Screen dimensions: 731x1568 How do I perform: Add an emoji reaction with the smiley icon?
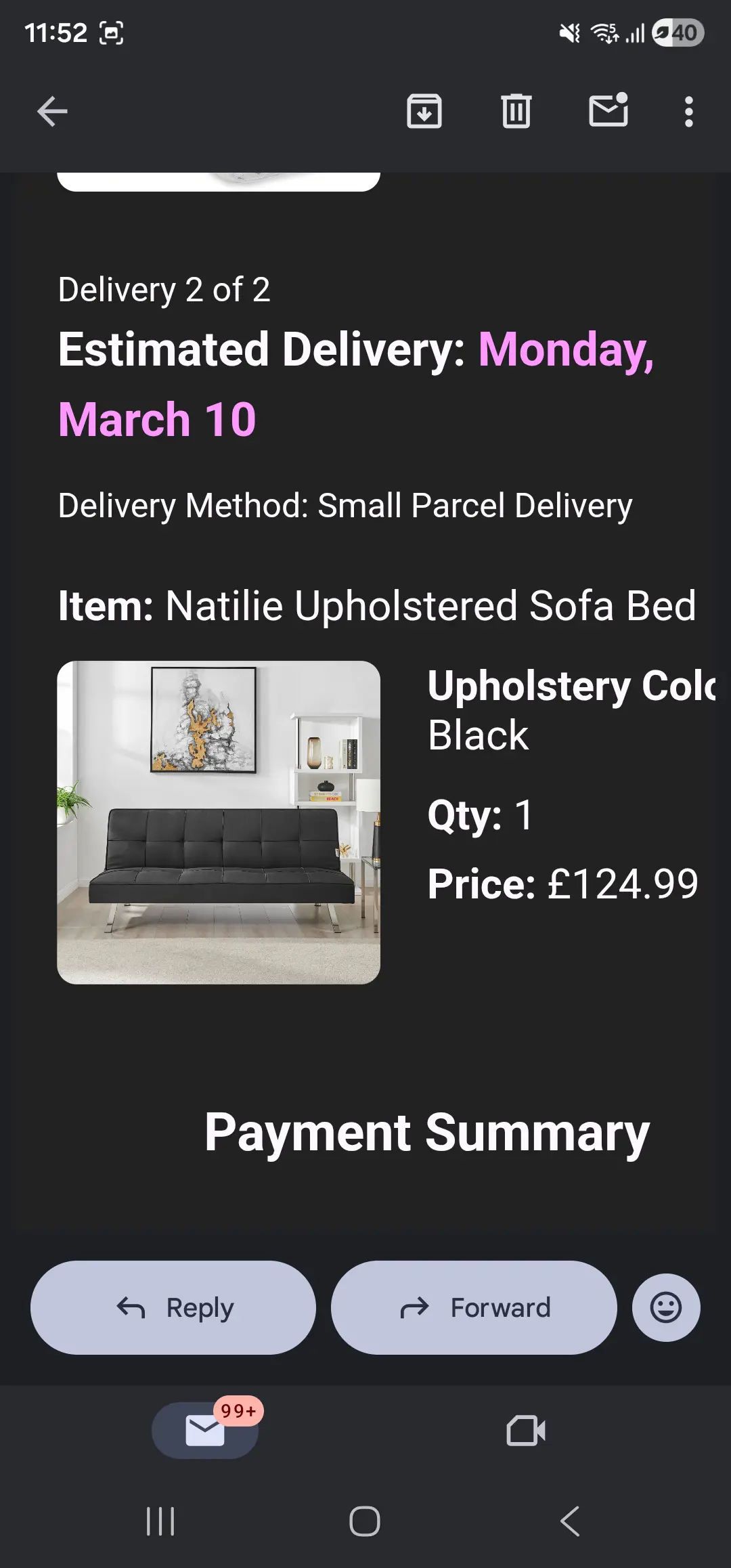[x=666, y=1307]
